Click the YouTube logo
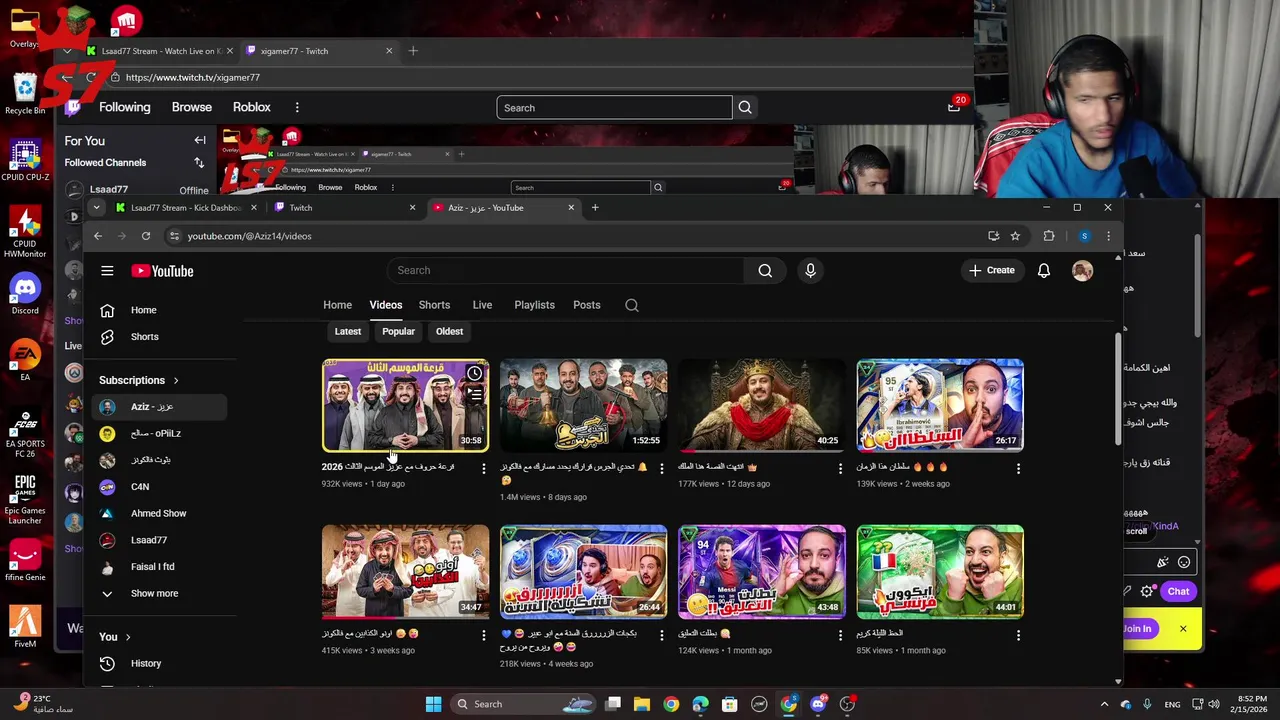This screenshot has width=1280, height=720. (162, 271)
